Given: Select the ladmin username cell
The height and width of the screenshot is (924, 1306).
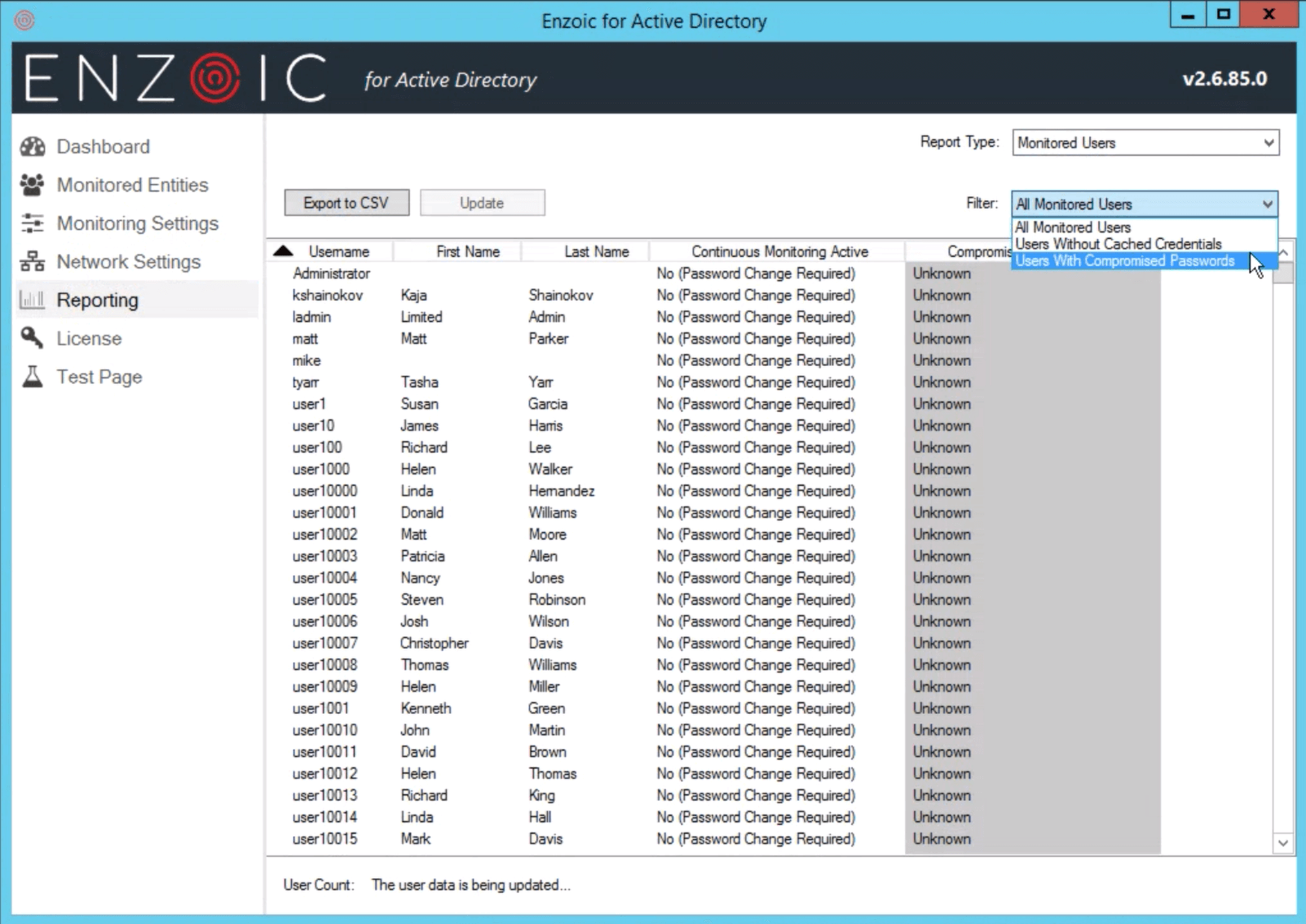Looking at the screenshot, I should (311, 317).
